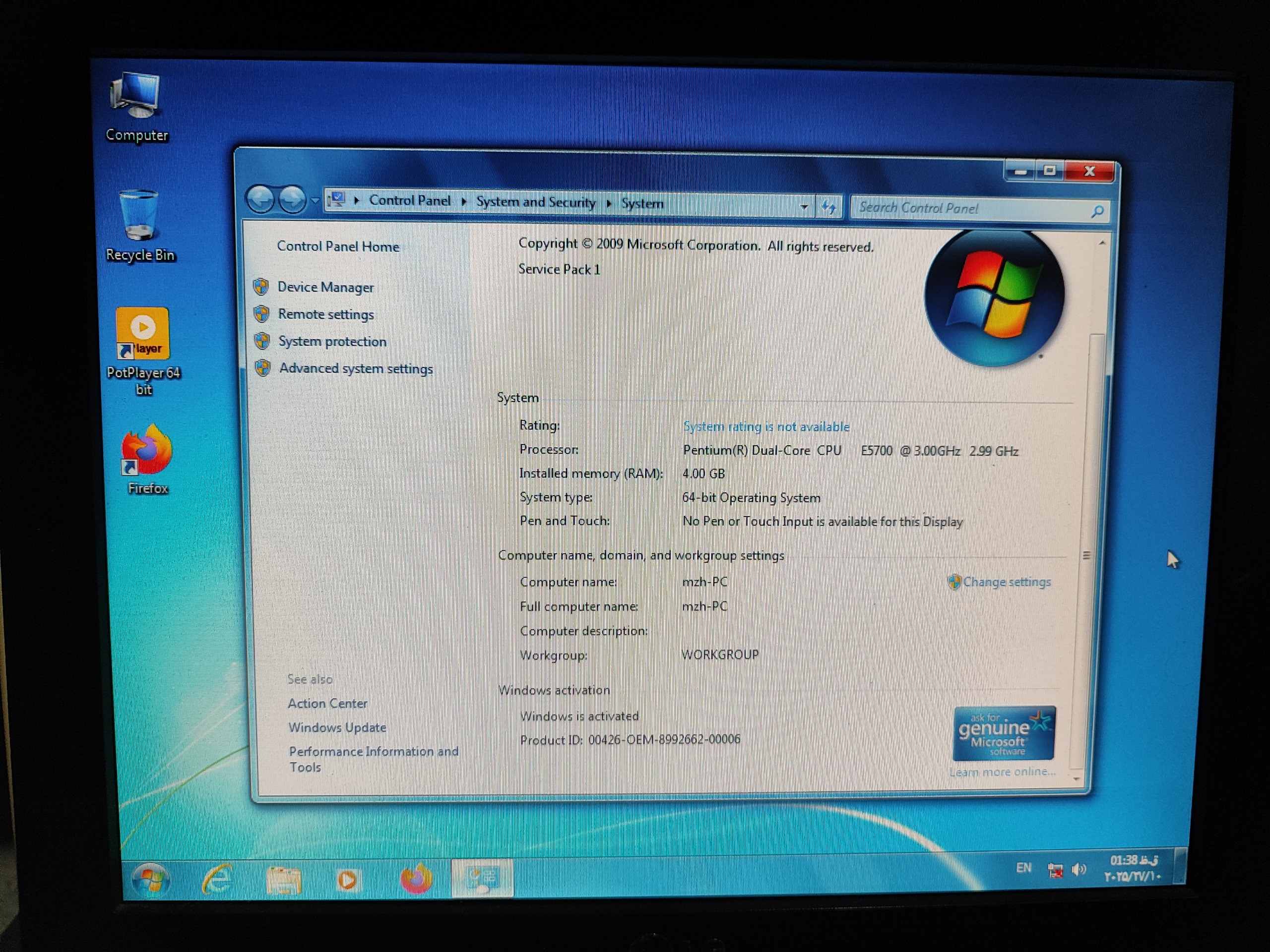Screen dimensions: 1270x952
Task: Expand the address bar history dropdown
Action: coord(804,207)
